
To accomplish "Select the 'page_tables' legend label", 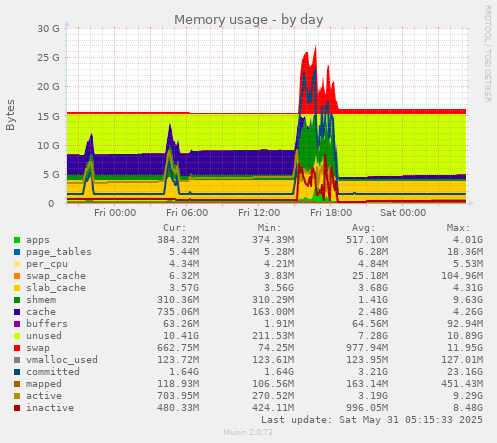I will coord(59,252).
